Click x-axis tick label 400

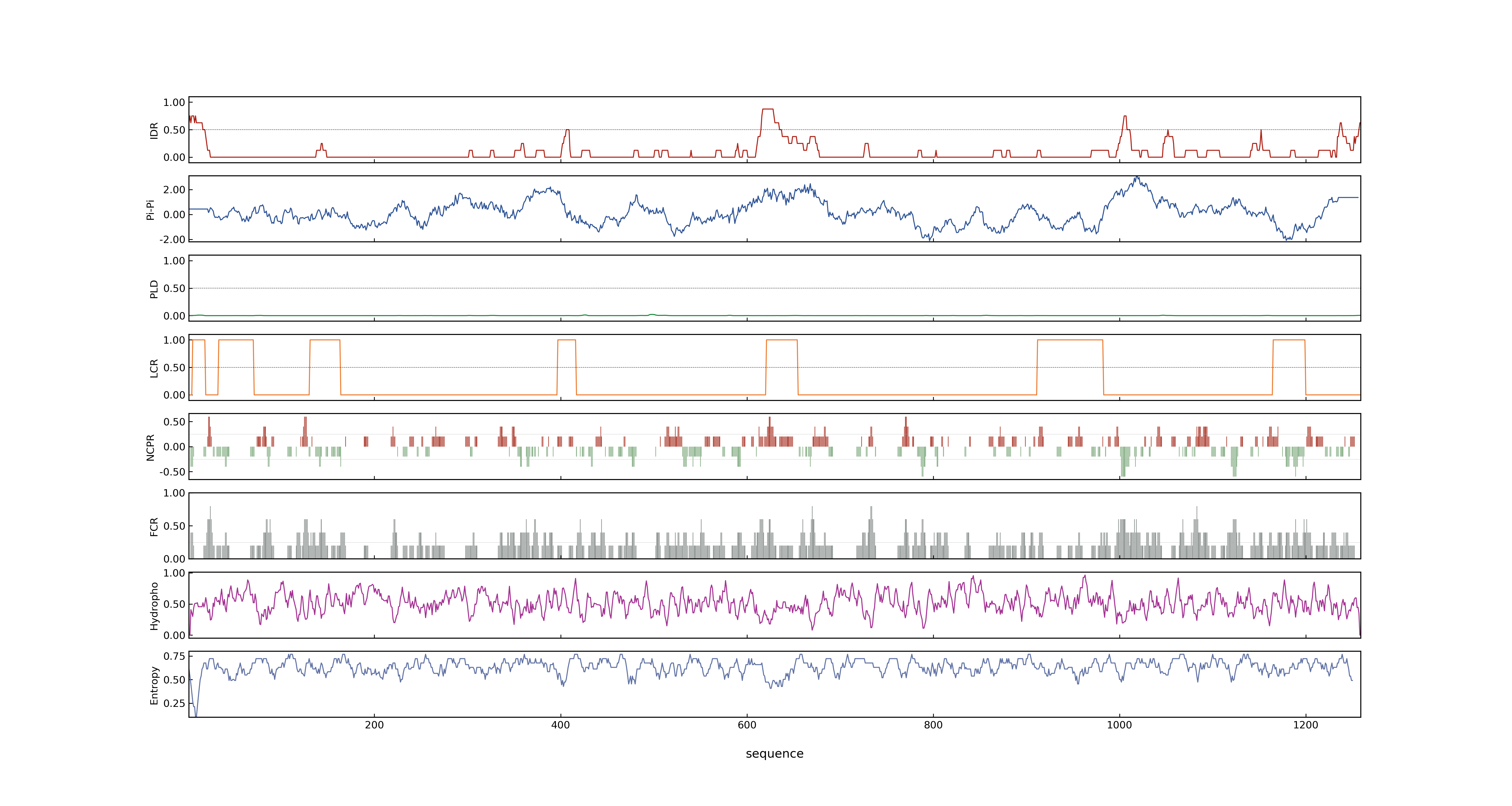(561, 725)
